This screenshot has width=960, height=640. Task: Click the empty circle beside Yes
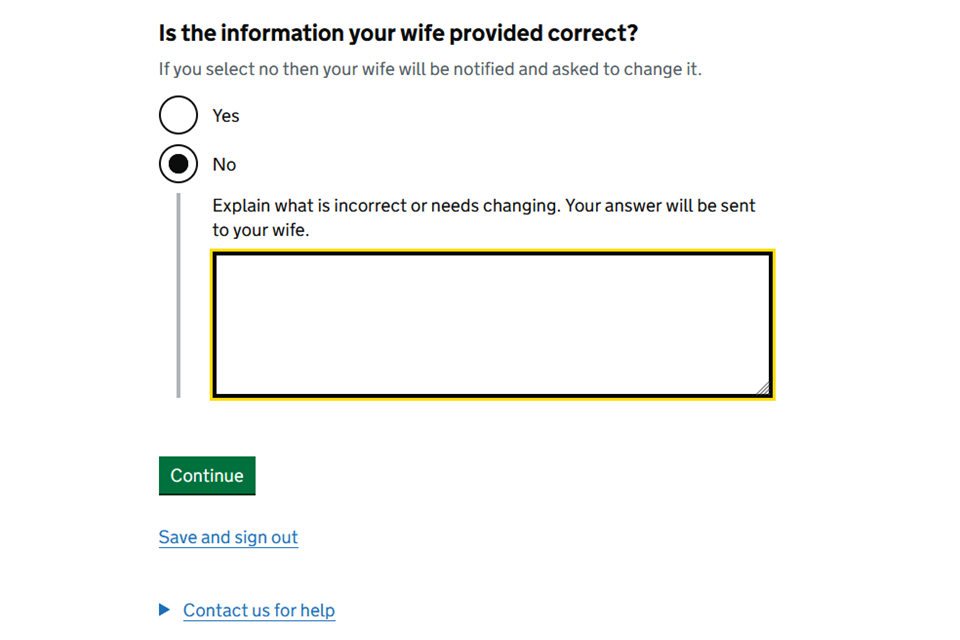178,115
